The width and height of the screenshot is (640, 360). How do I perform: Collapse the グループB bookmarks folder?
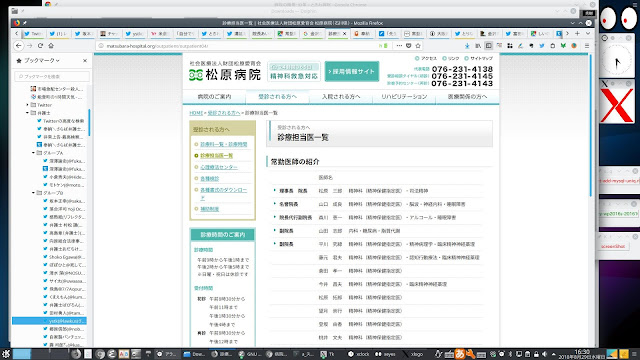33,193
